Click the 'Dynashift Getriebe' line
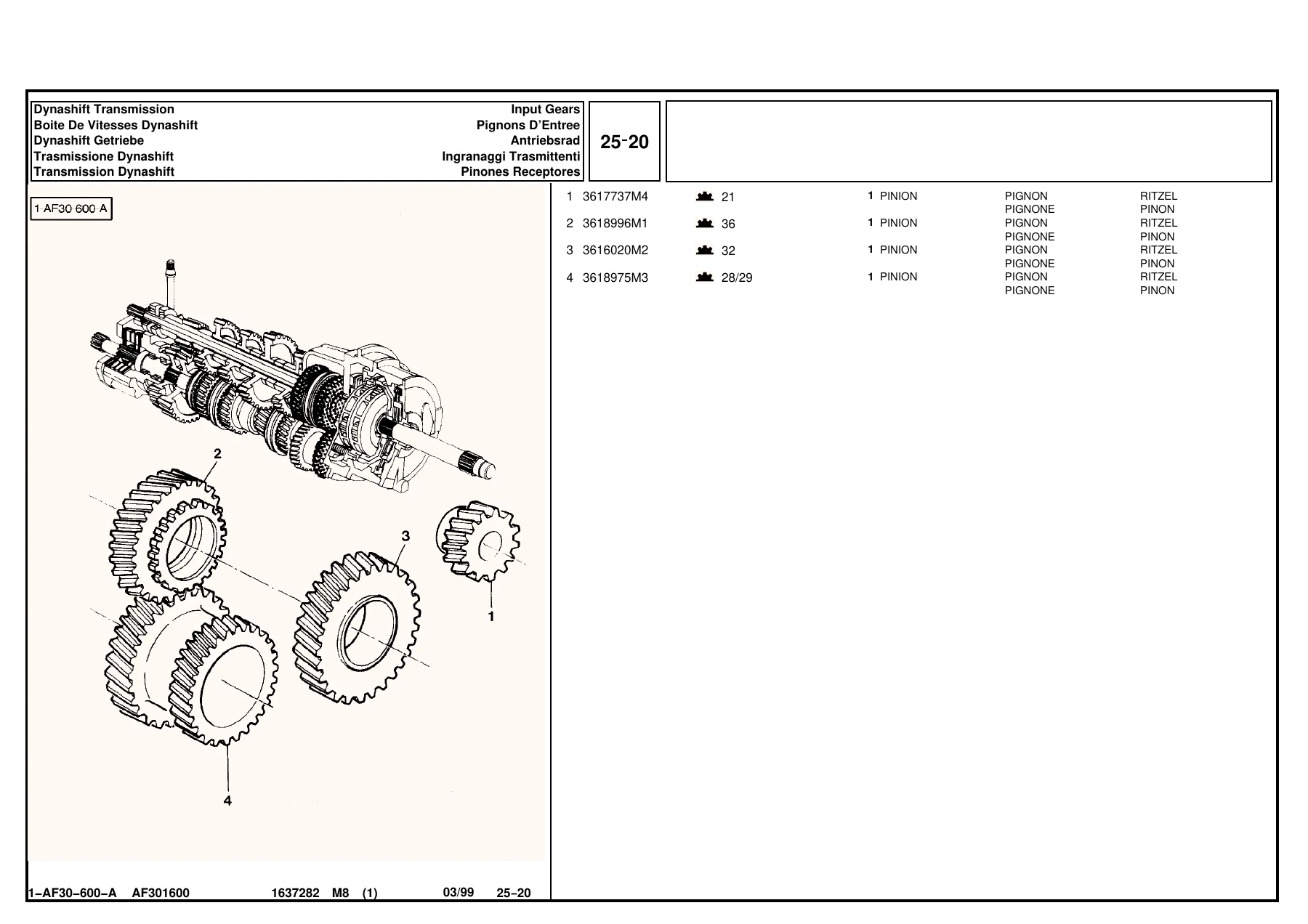This screenshot has height=924, width=1308. (x=89, y=140)
